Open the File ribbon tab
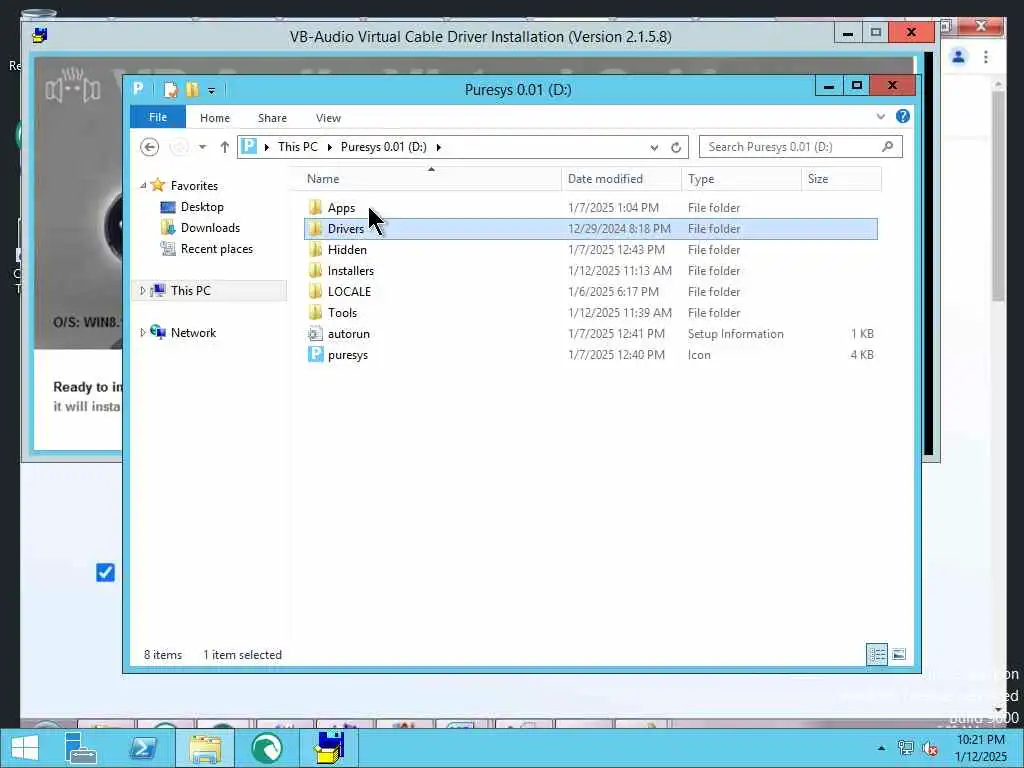 coord(158,117)
